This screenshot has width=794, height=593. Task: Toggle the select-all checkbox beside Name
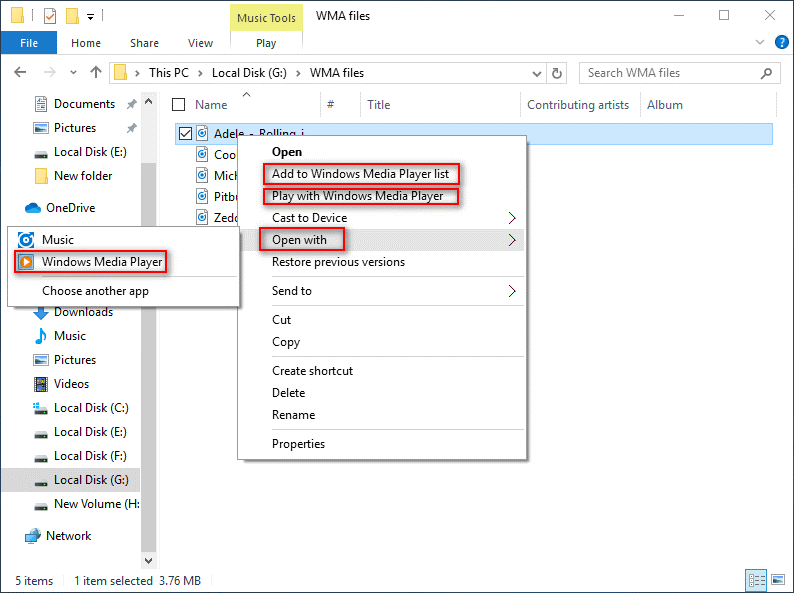179,104
